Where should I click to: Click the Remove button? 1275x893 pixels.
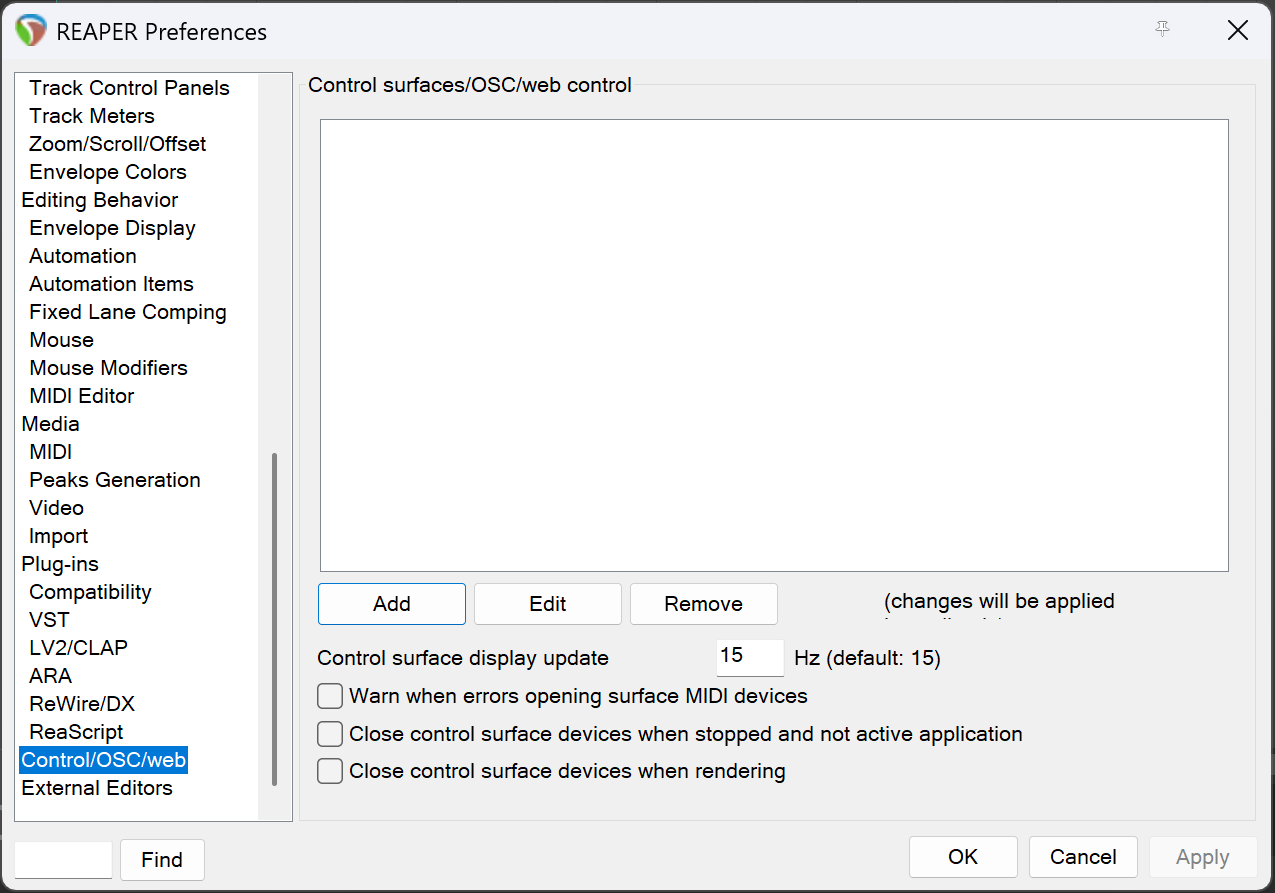(x=703, y=604)
